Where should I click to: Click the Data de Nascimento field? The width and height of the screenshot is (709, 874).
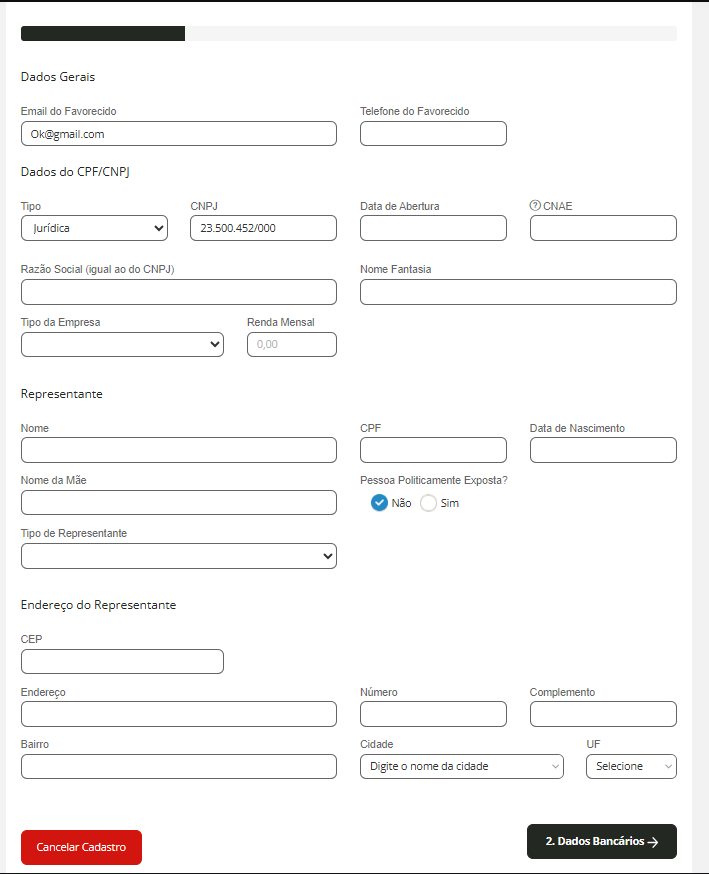(603, 450)
